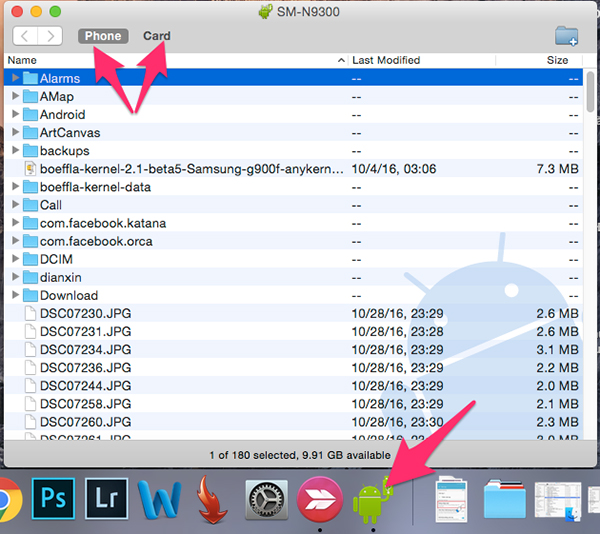Select file DSC07236.JPG by name

click(86, 368)
